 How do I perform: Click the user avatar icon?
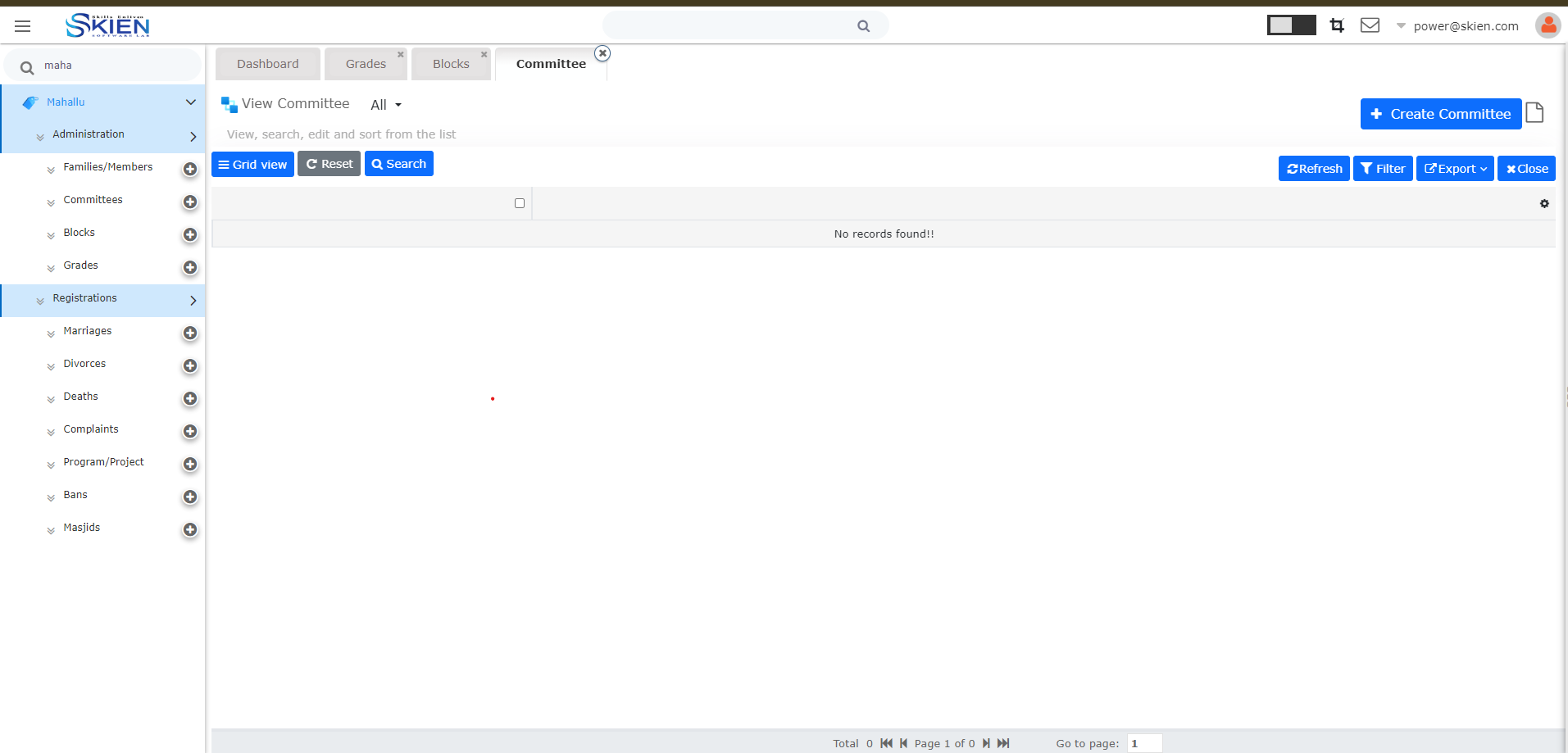(x=1548, y=25)
